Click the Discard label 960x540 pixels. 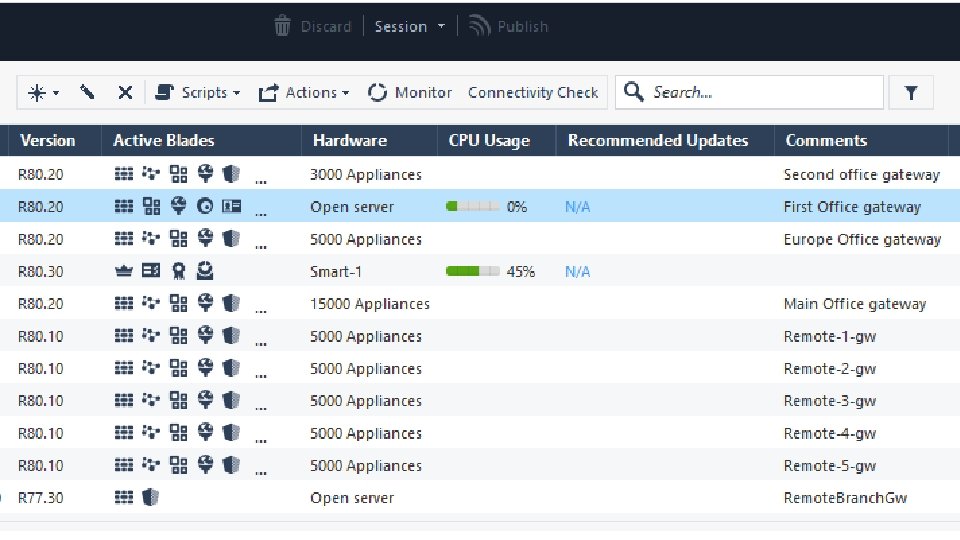(x=326, y=26)
